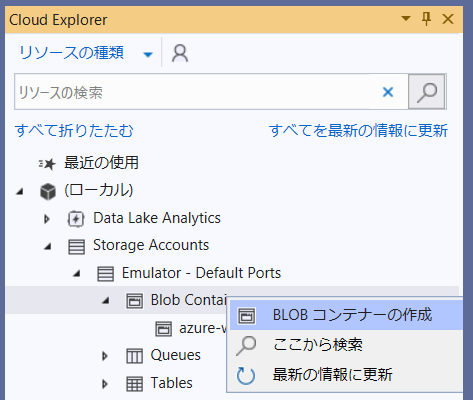Close the Cloud Explorer panel

click(448, 19)
